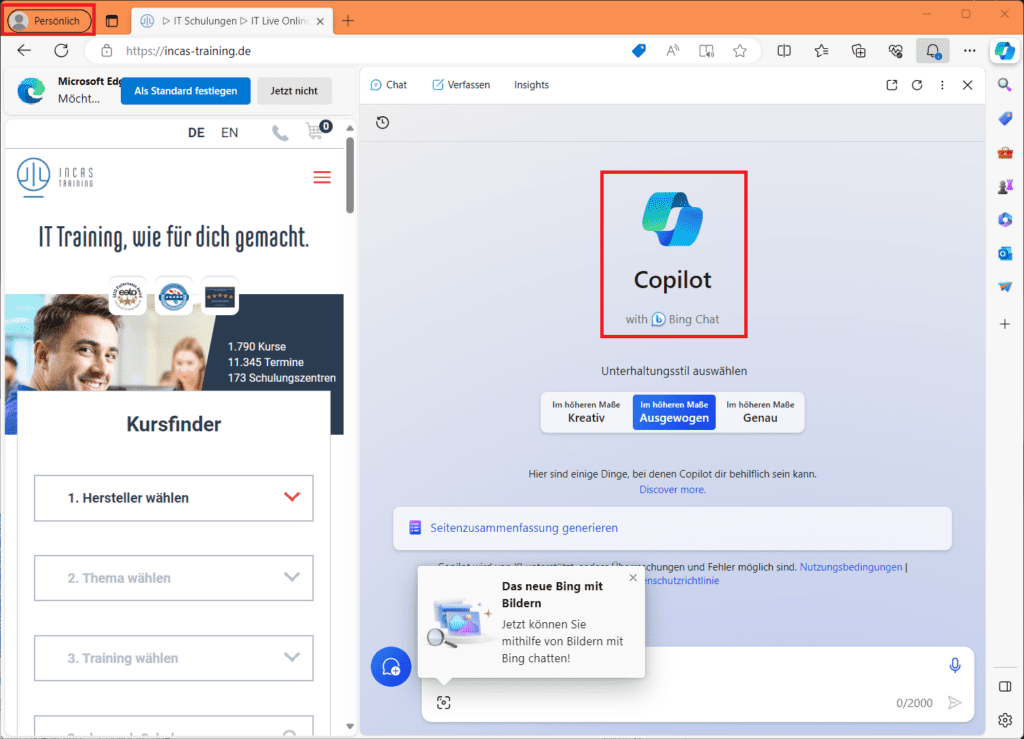Switch to the Verfassen tab

click(x=461, y=85)
